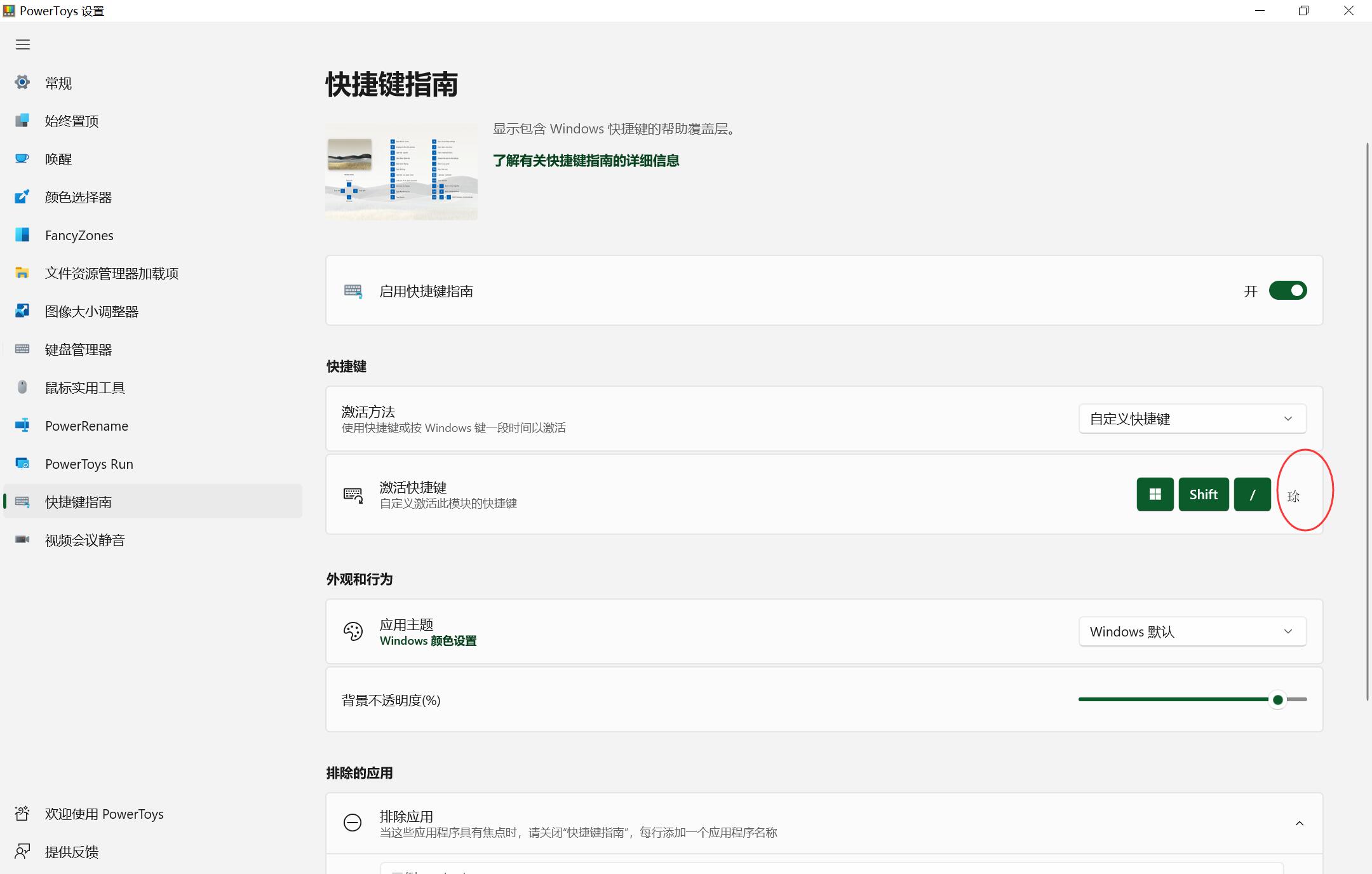Viewport: 1372px width, 874px height.
Task: Select the Video Conference Mute (视频会议静音) icon
Action: click(22, 539)
